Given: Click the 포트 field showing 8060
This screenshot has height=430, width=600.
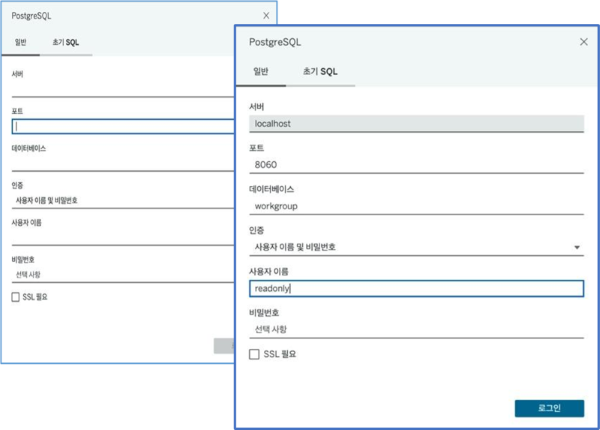Looking at the screenshot, I should pyautogui.click(x=416, y=165).
